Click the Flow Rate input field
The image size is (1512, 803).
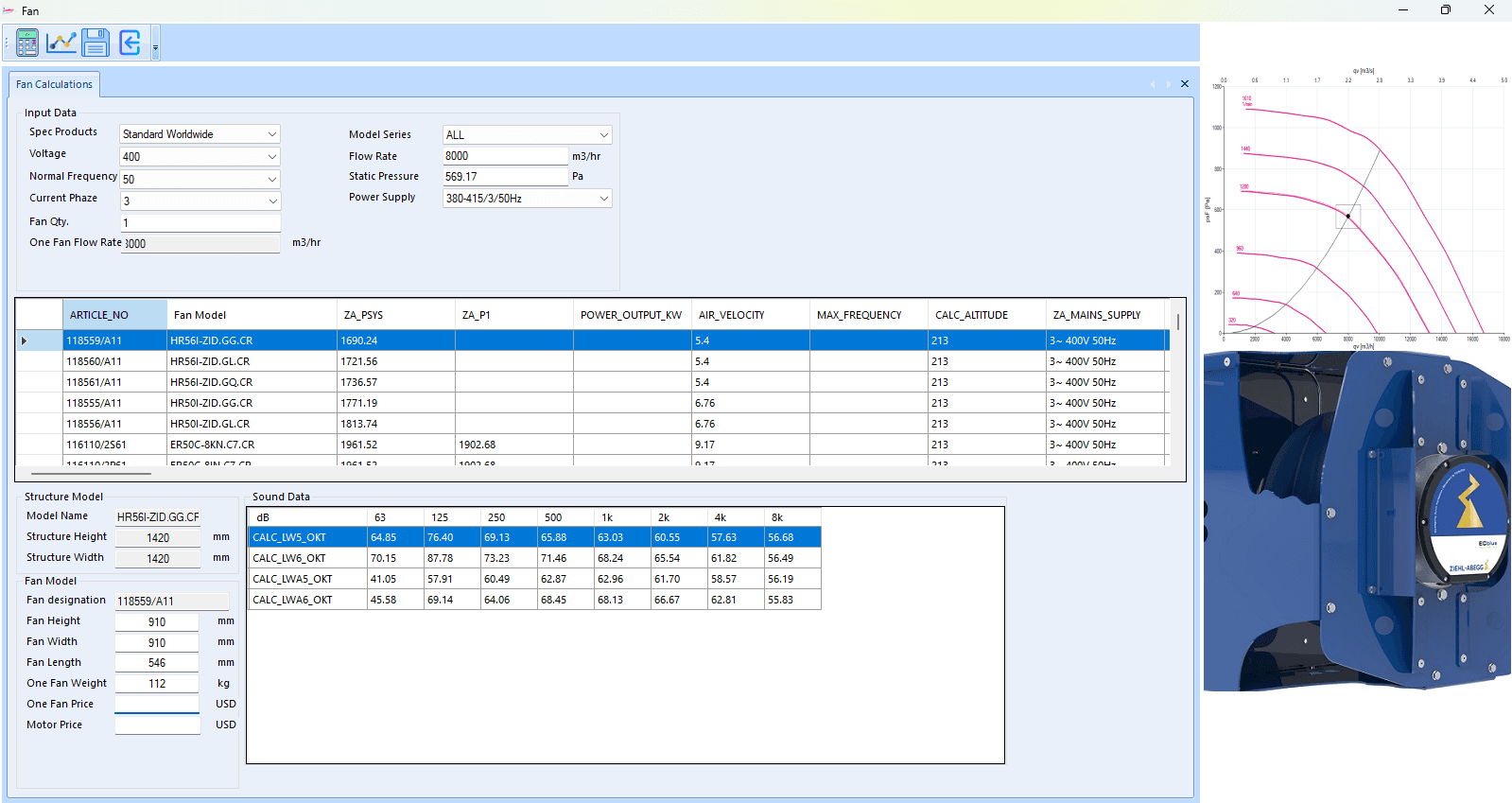505,156
